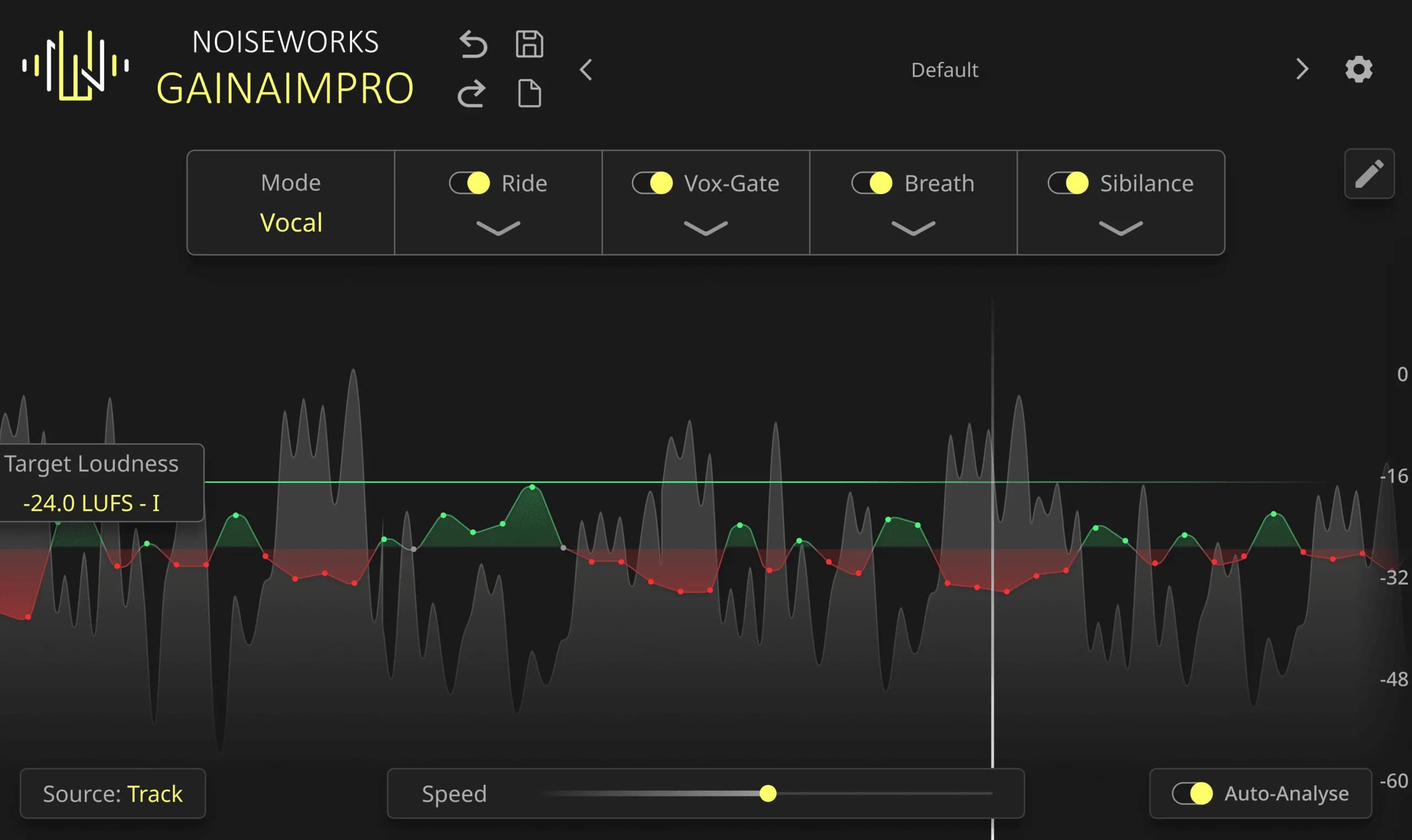Screen dimensions: 1412x840
Task: Click the white playhead line in the waveform
Action: click(994, 566)
